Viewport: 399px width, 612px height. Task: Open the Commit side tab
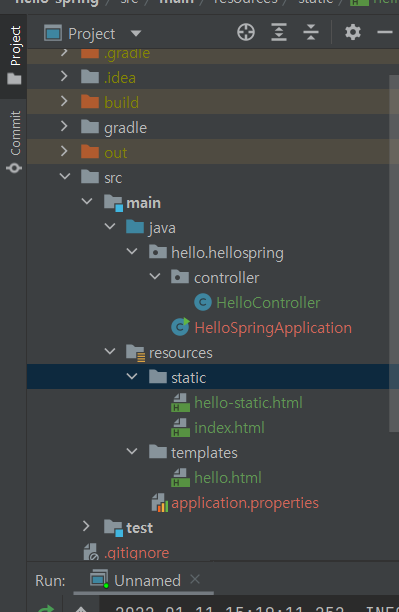pyautogui.click(x=14, y=142)
